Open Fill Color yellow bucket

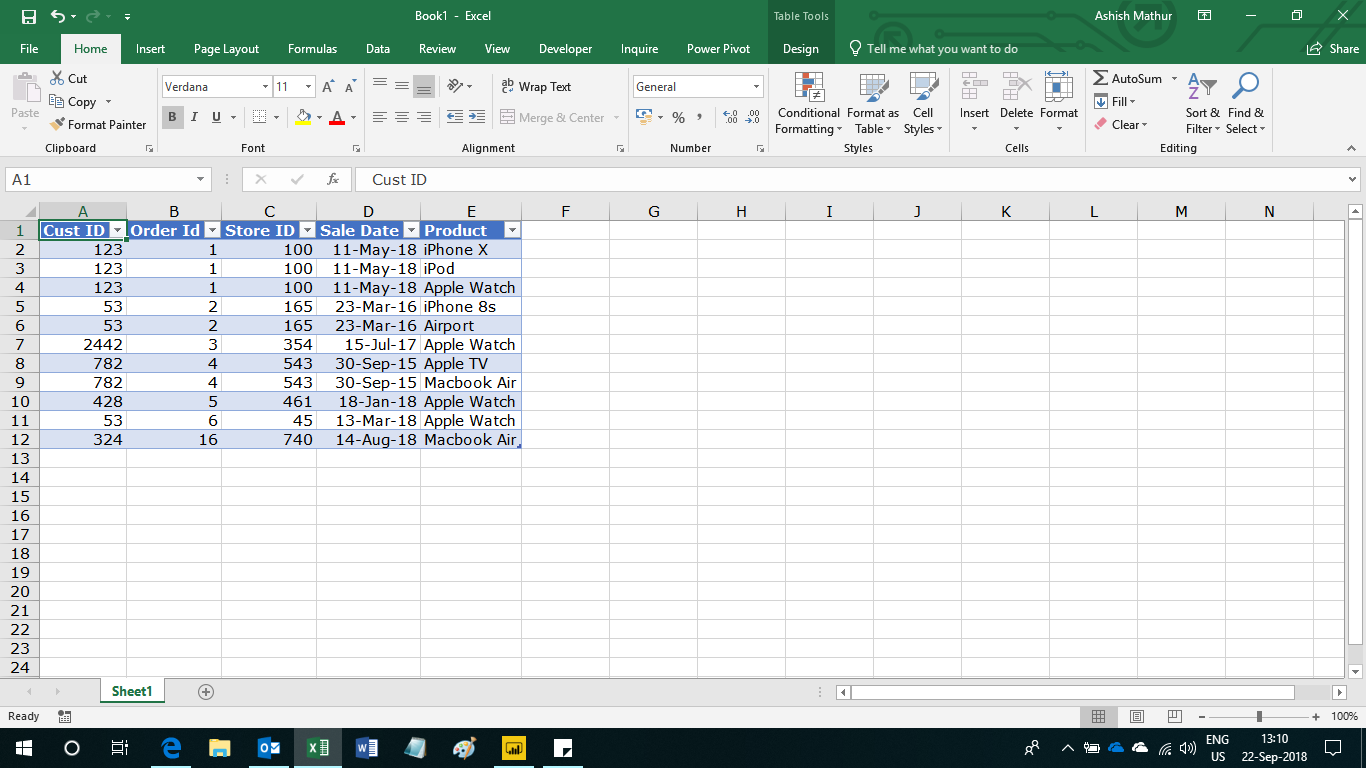click(304, 118)
